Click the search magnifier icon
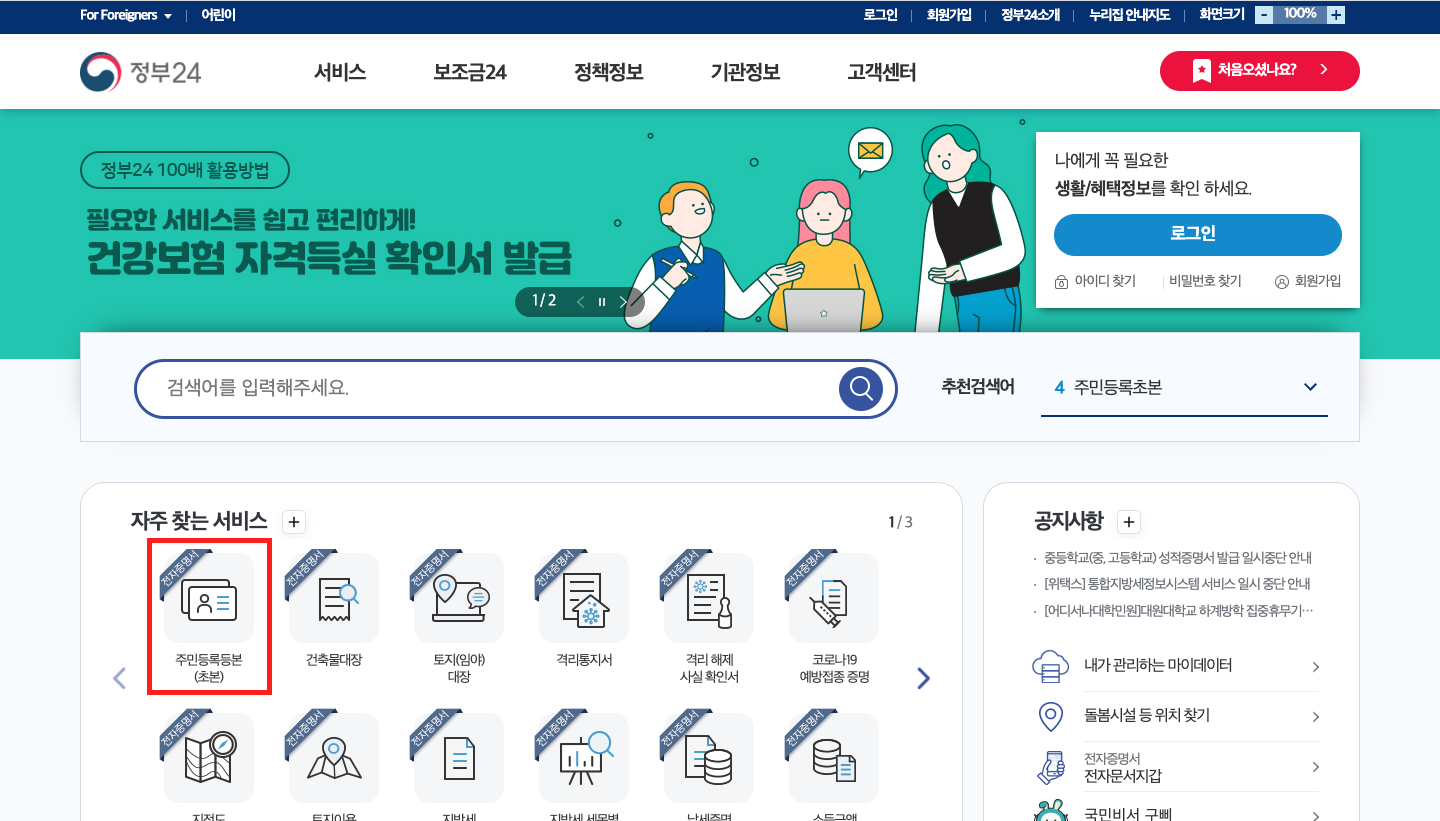The image size is (1440, 821). [860, 389]
